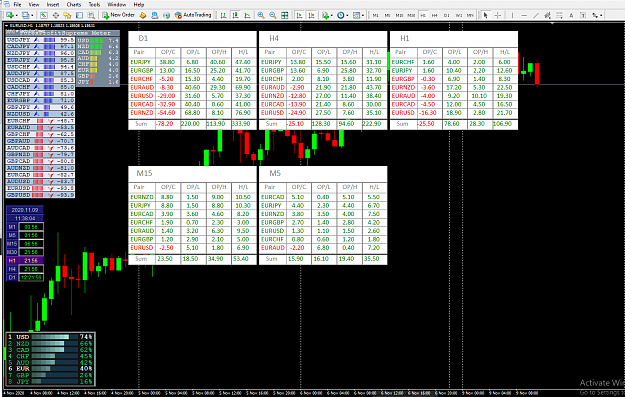Switch chart to bar chart type
Screen dimensions: 625x397
[x=224, y=15]
